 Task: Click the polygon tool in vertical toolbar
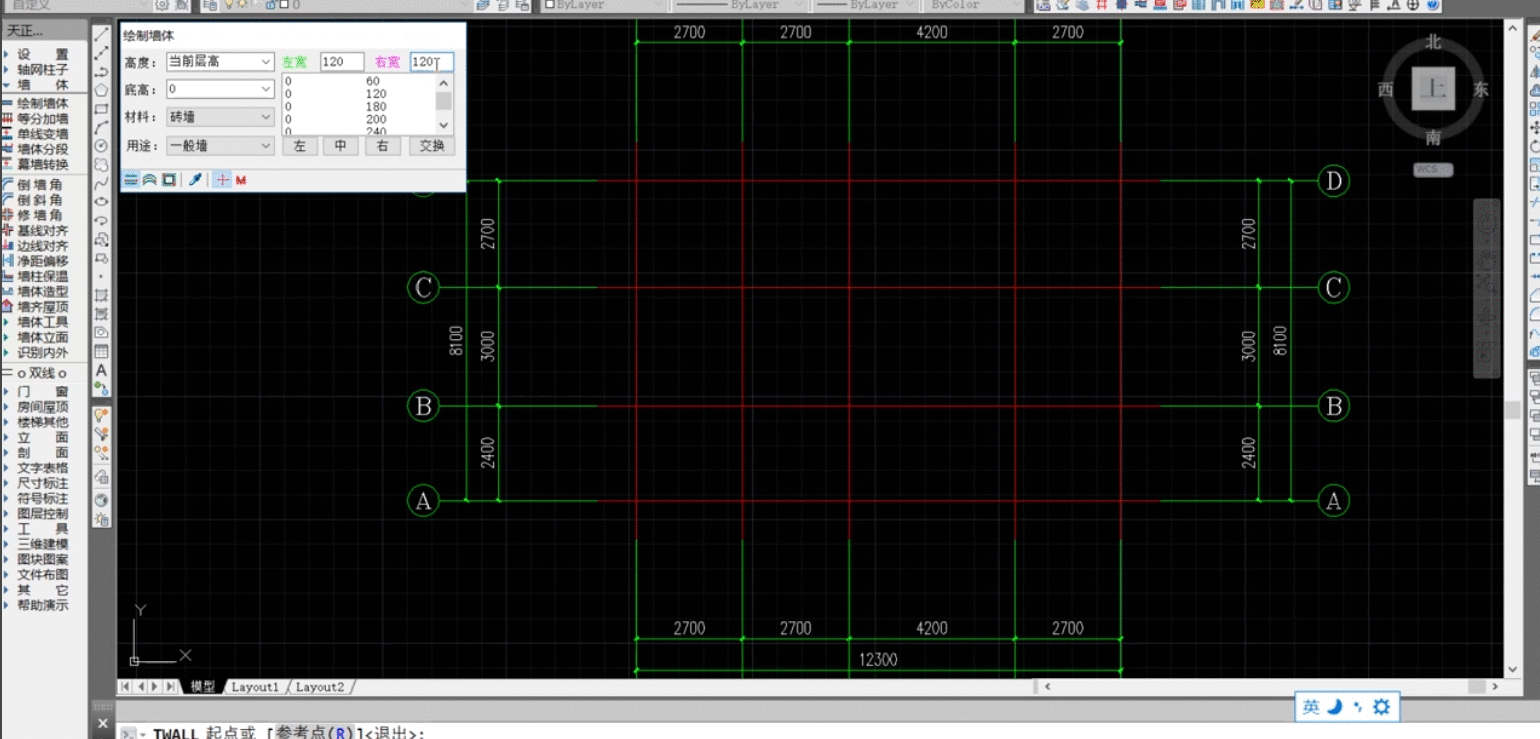point(102,90)
